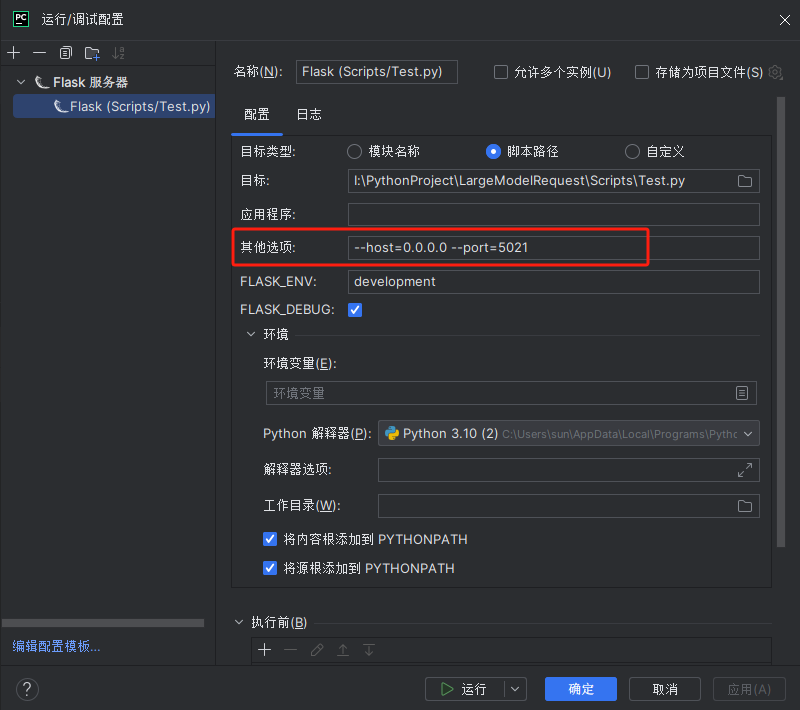This screenshot has width=800, height=710.
Task: Edit the before-launch task
Action: click(x=317, y=650)
